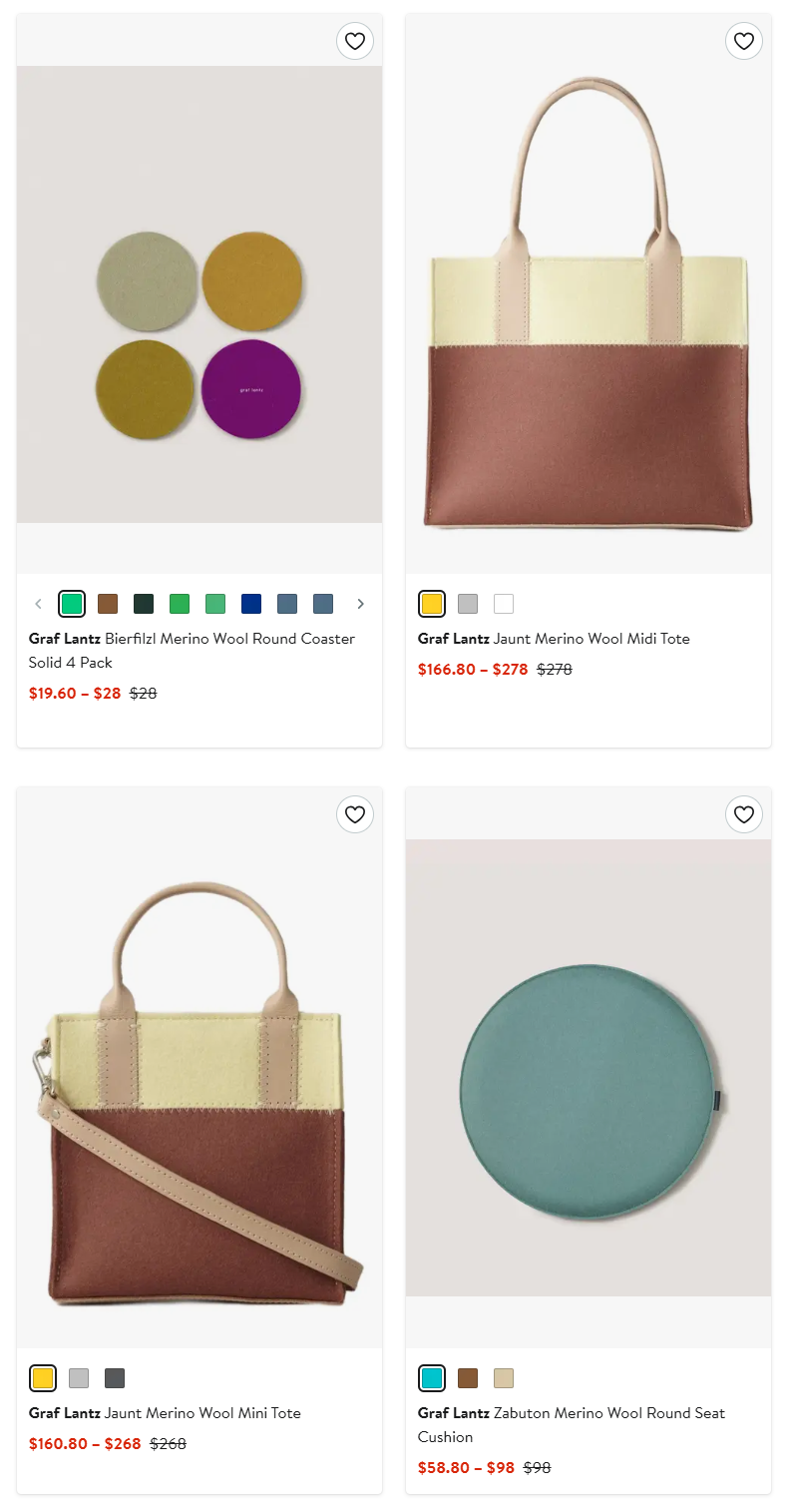Select brown swatch for the coaster pack
The image size is (790, 1512).
point(108,604)
